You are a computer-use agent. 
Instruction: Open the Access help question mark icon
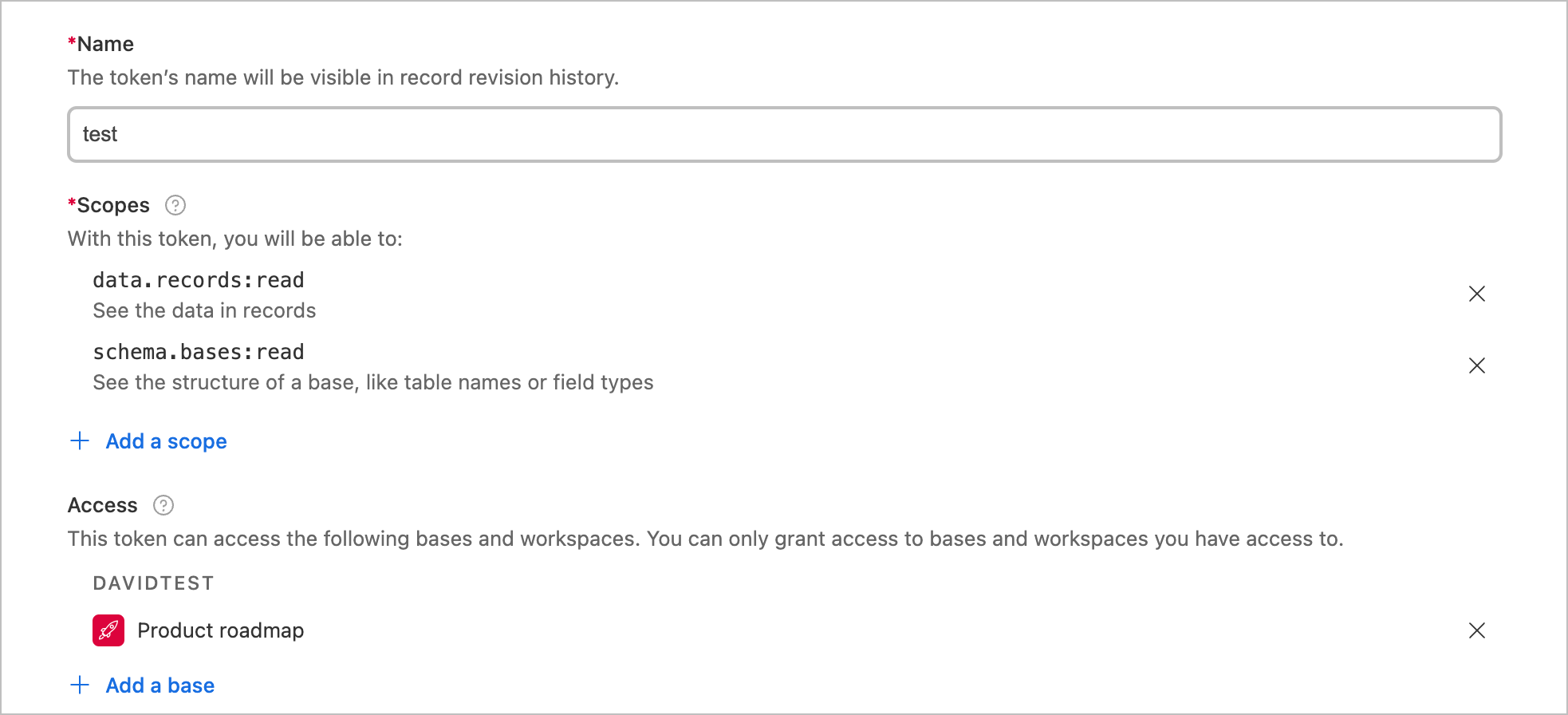point(163,505)
